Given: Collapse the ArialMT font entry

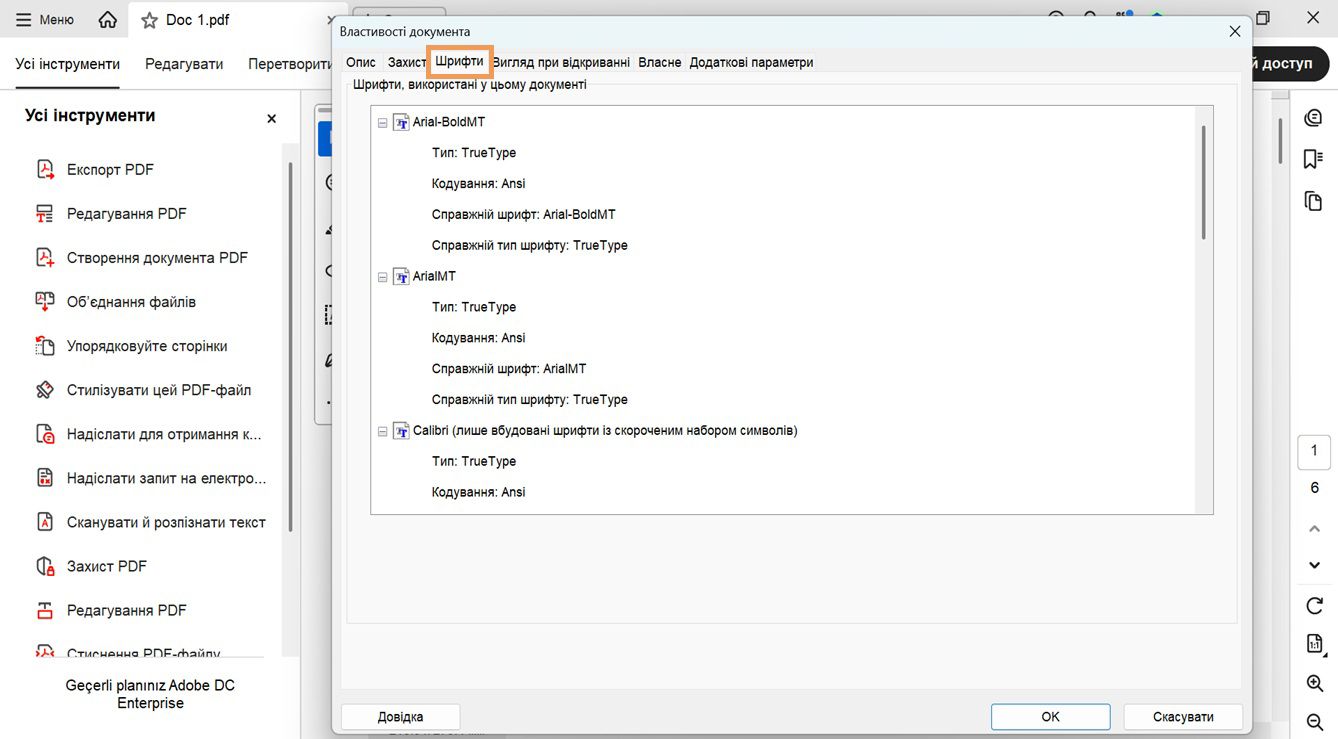Looking at the screenshot, I should tap(383, 277).
